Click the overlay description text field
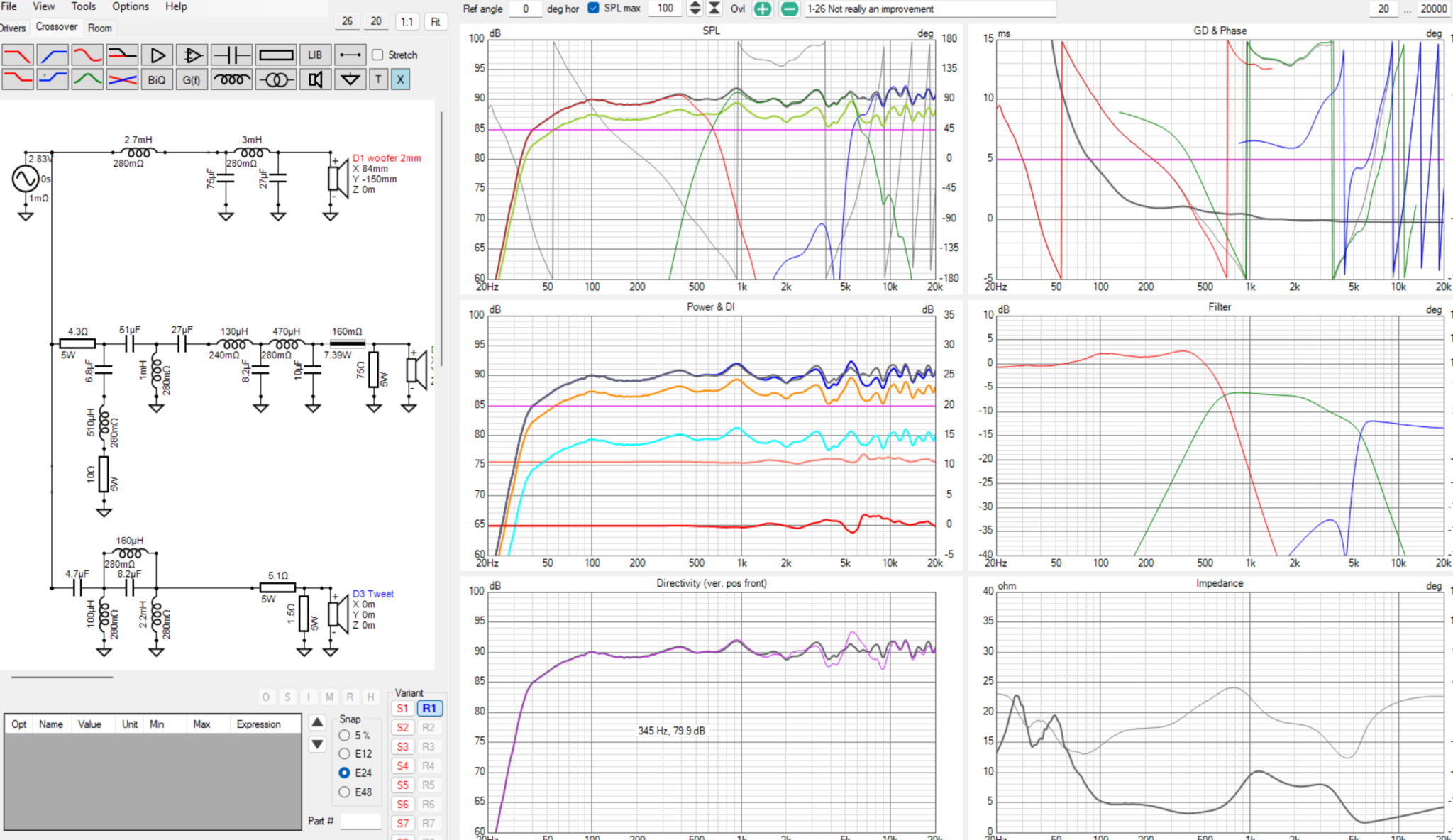The width and height of the screenshot is (1453, 840). click(930, 9)
